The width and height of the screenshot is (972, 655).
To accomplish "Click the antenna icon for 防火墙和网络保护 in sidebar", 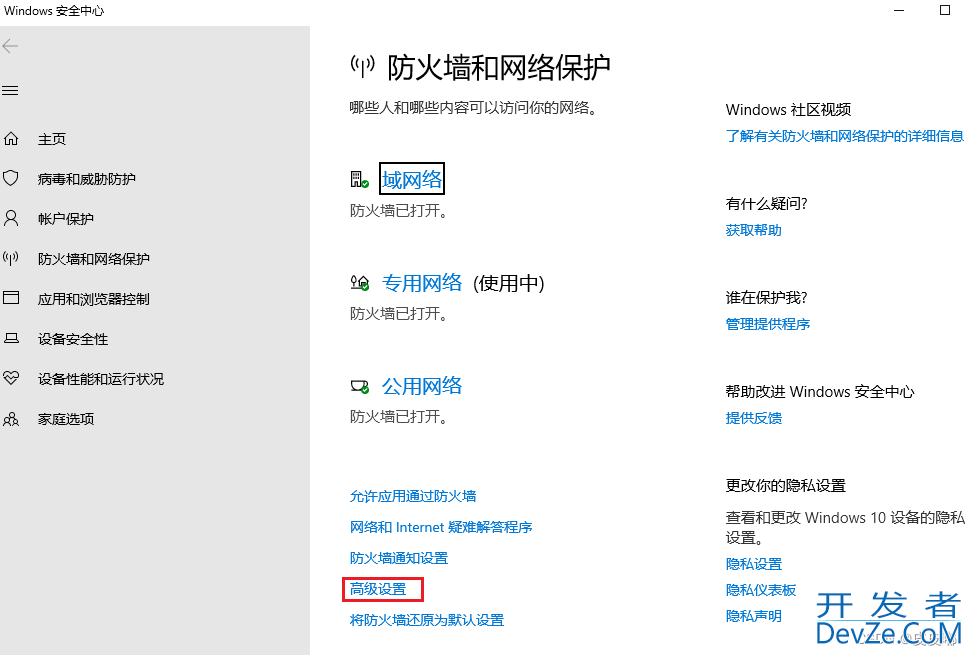I will [11, 258].
